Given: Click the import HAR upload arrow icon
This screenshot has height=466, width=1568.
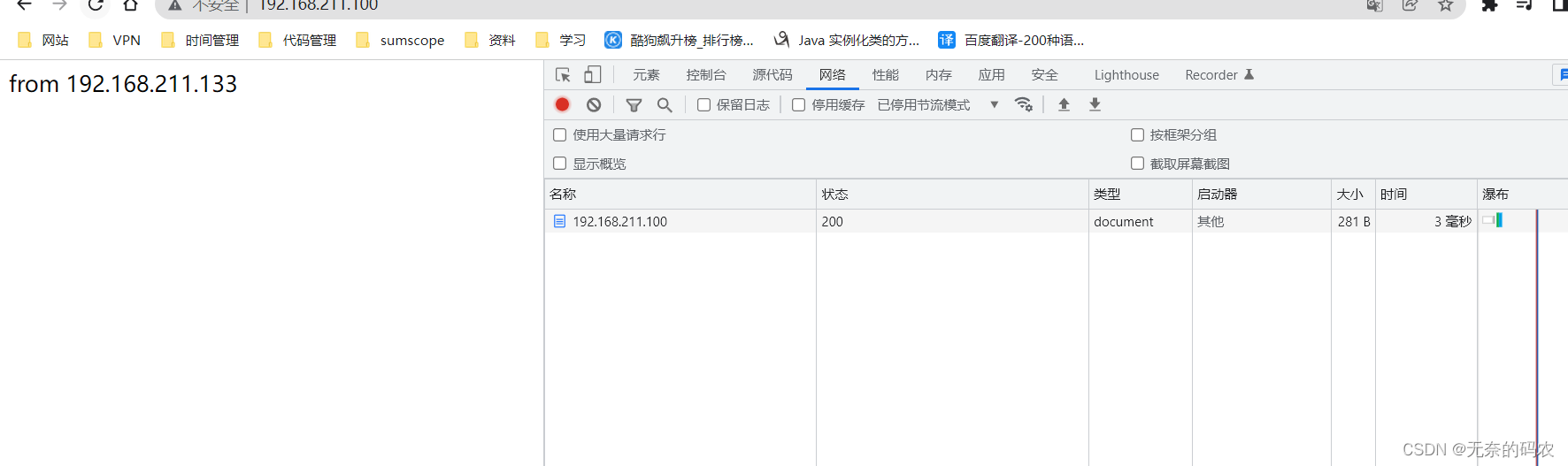Looking at the screenshot, I should 1064,104.
